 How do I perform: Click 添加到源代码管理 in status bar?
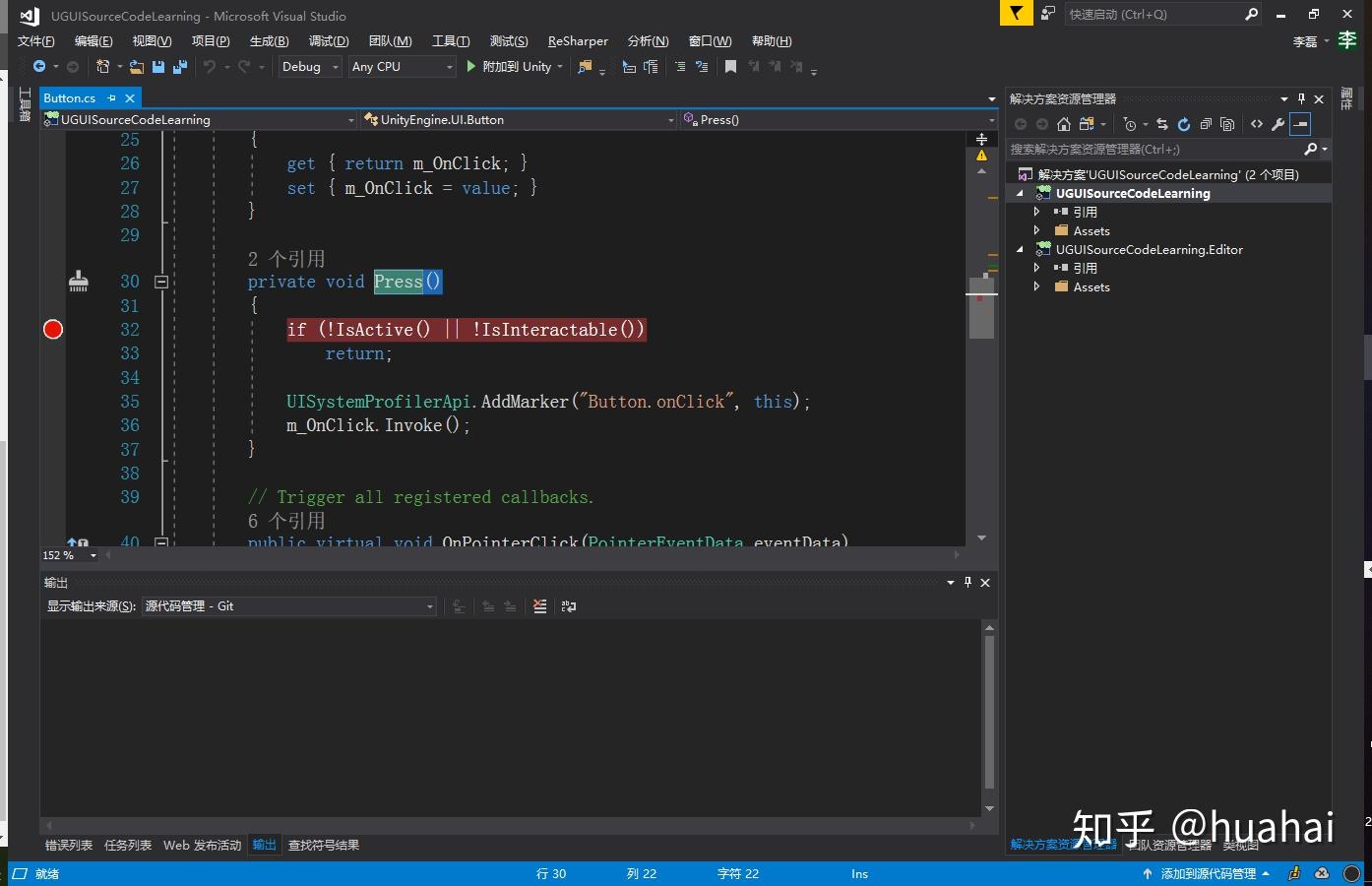pyautogui.click(x=1207, y=873)
